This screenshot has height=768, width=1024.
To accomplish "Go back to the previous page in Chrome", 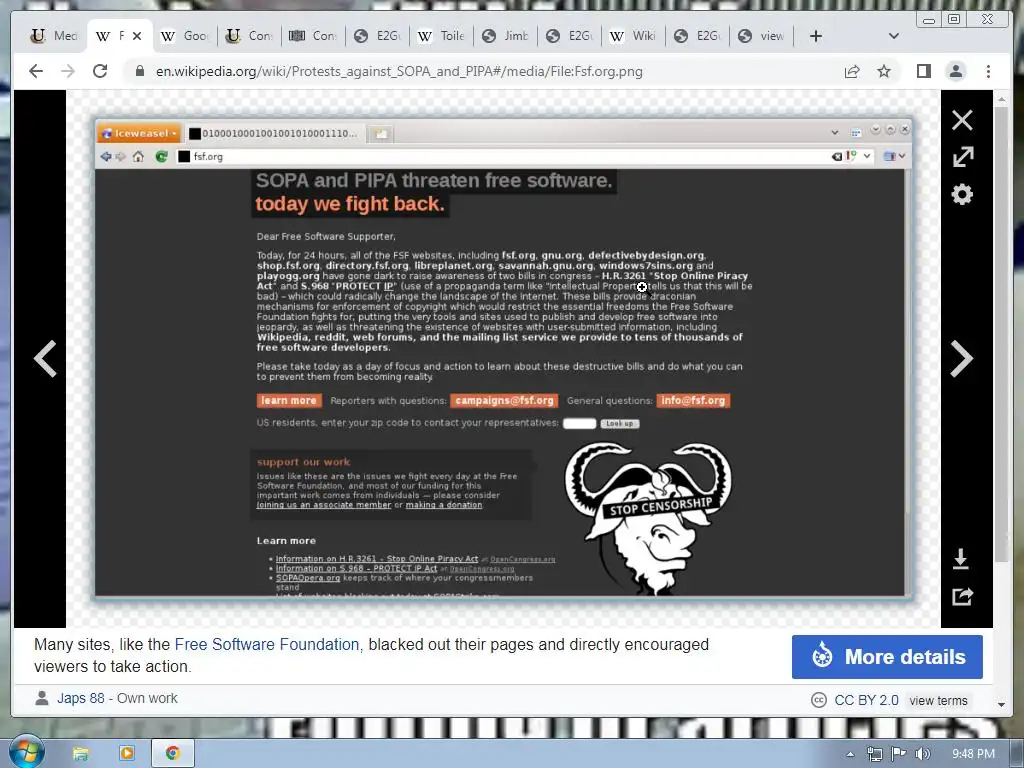I will click(36, 71).
